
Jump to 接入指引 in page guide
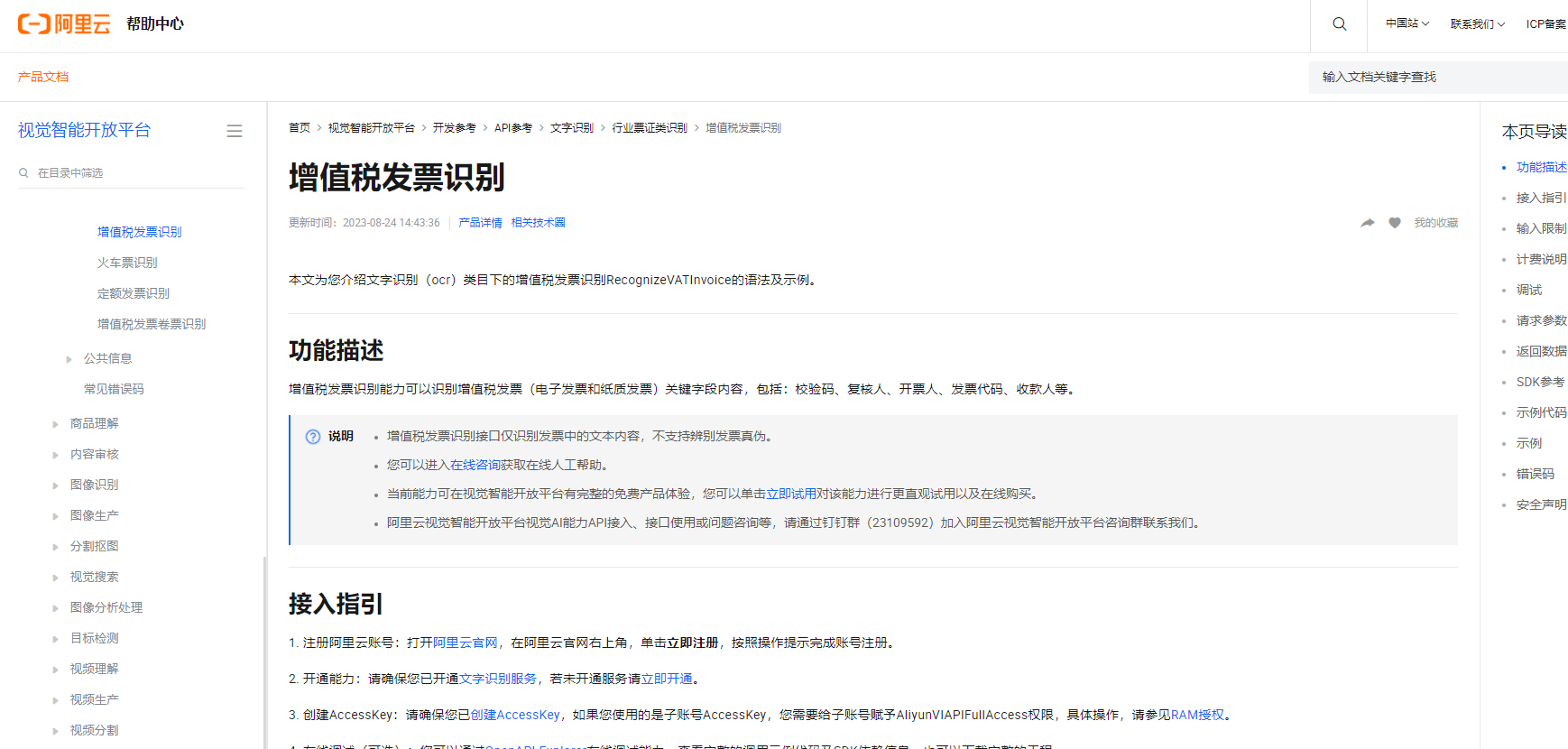tap(1542, 199)
